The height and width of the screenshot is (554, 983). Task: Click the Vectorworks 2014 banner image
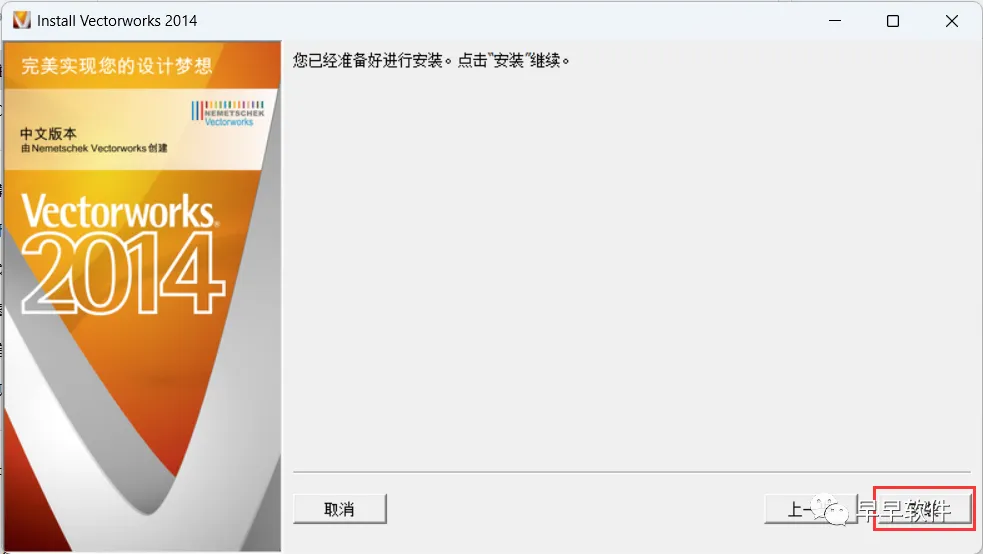(x=142, y=297)
